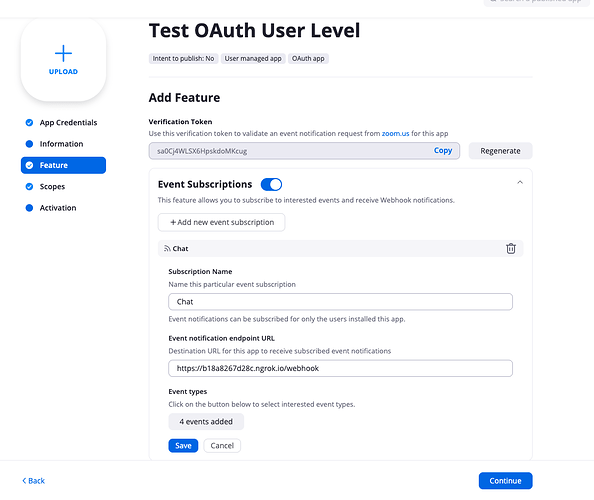Screen dimensions: 594x500
Task: Click the plus Upload icon
Action: tap(63, 53)
